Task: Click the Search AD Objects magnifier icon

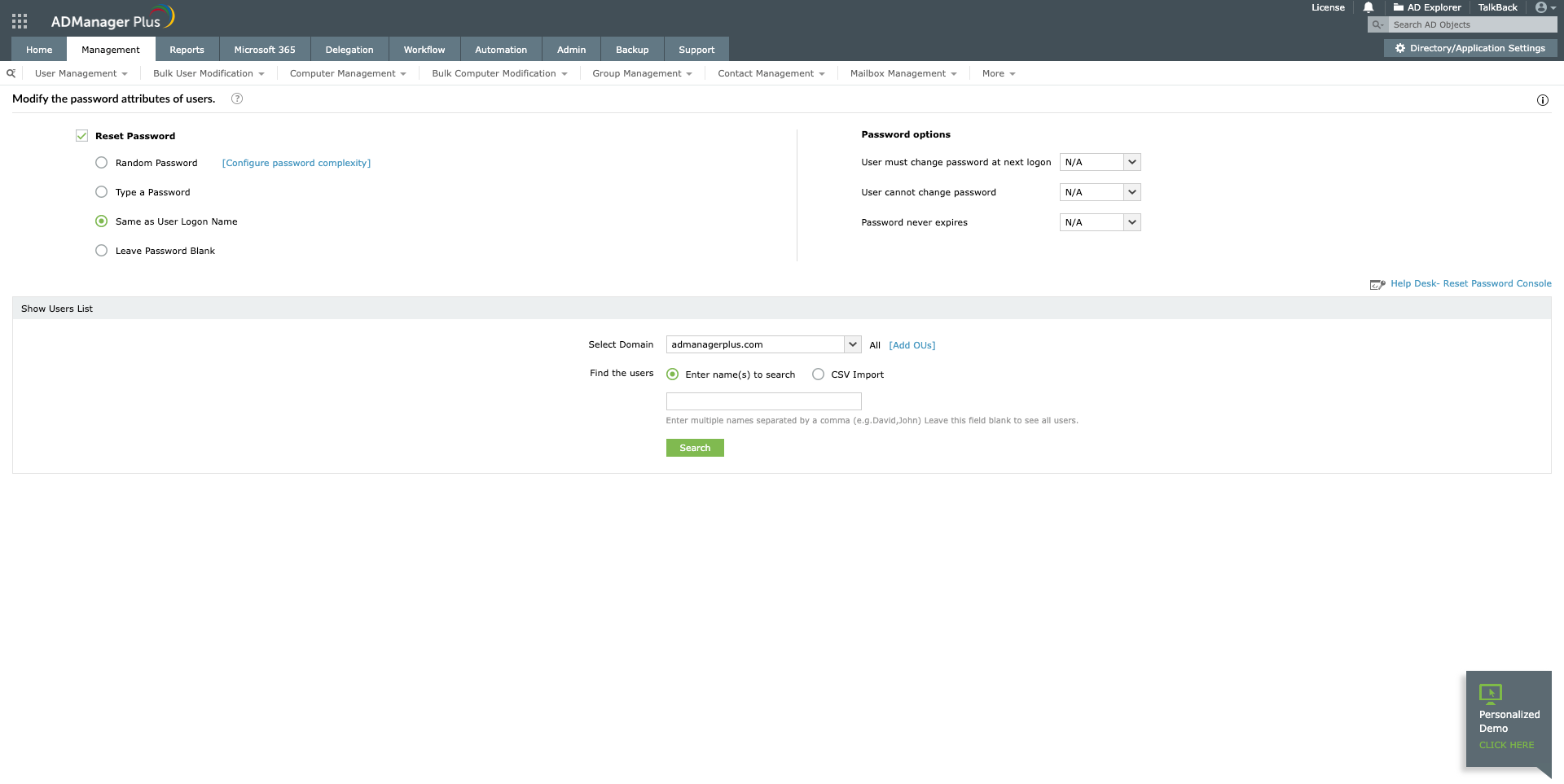Action: coord(1377,24)
